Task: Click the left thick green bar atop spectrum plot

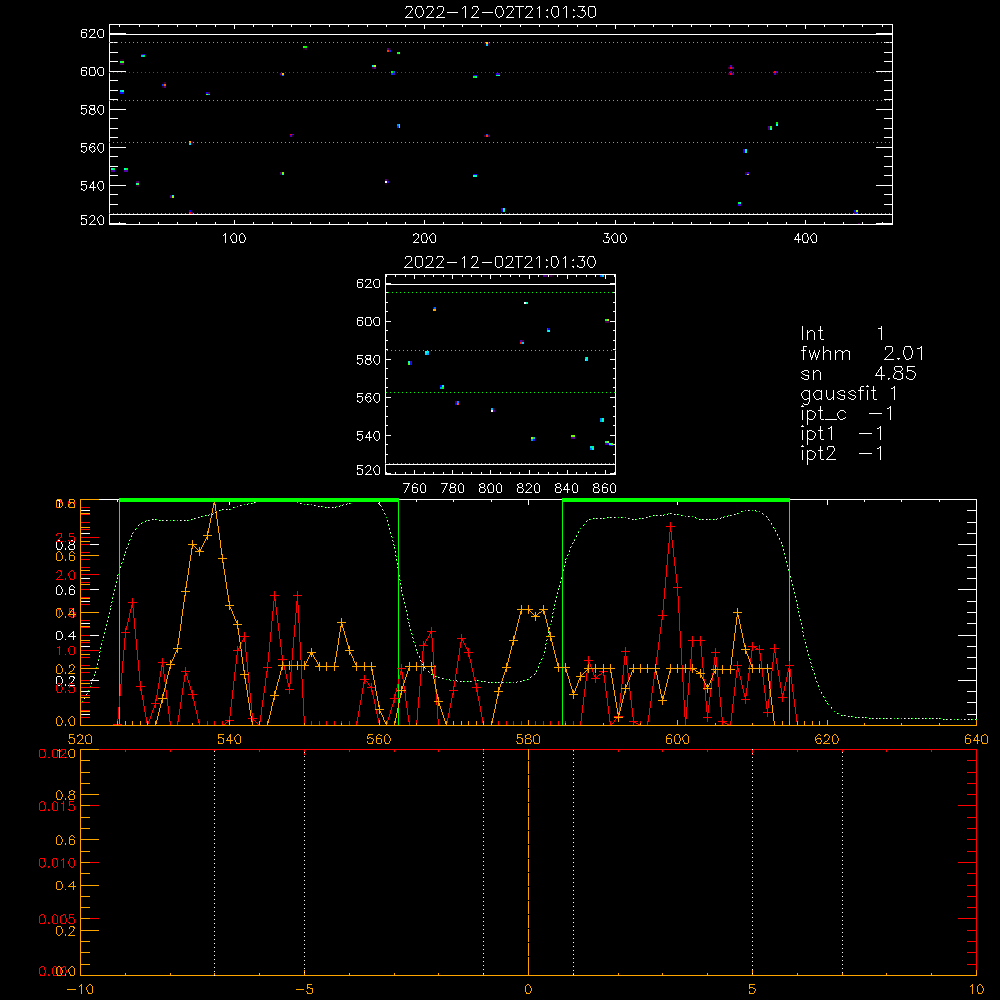Action: [x=259, y=500]
